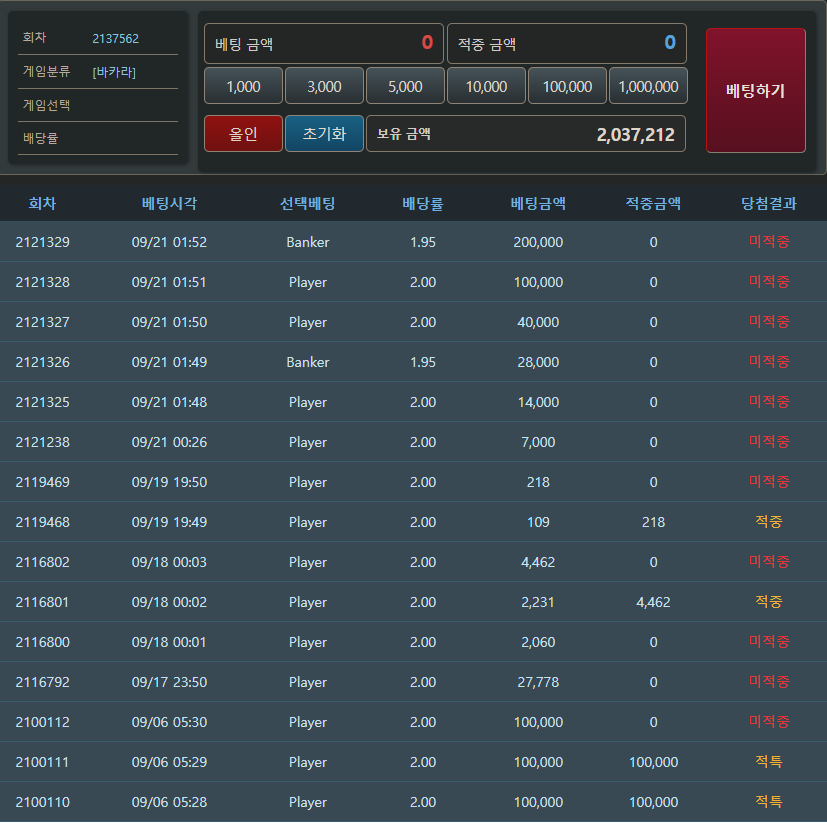Click the 배당률 label in info panel
Screen dimensions: 827x823
coord(41,138)
